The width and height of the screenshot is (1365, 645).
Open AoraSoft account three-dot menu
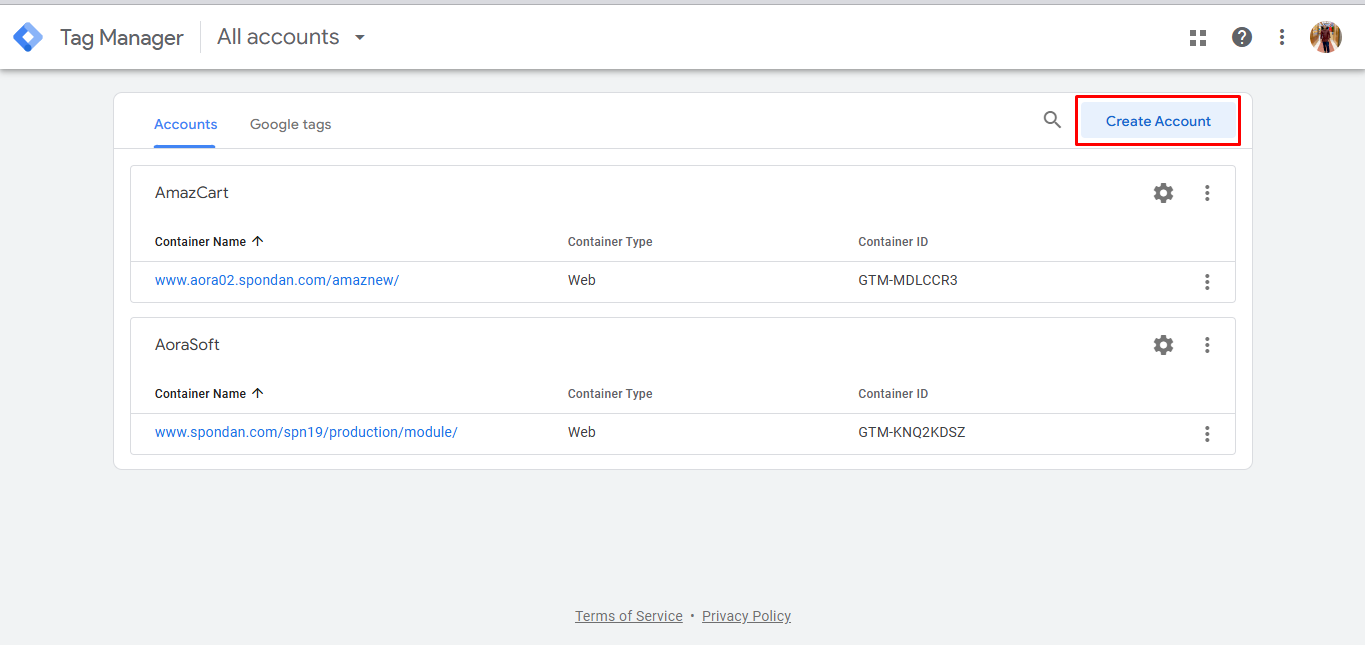pyautogui.click(x=1207, y=345)
